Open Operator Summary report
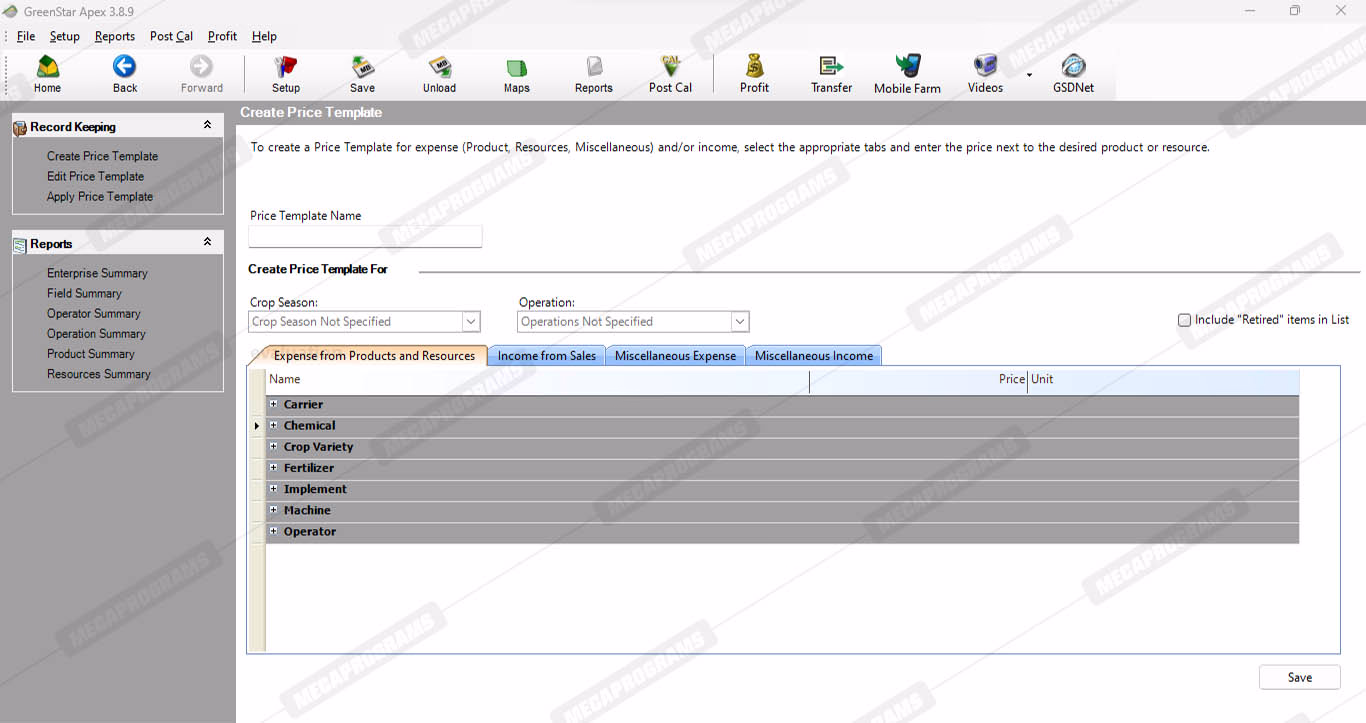This screenshot has height=723, width=1366. (x=93, y=313)
